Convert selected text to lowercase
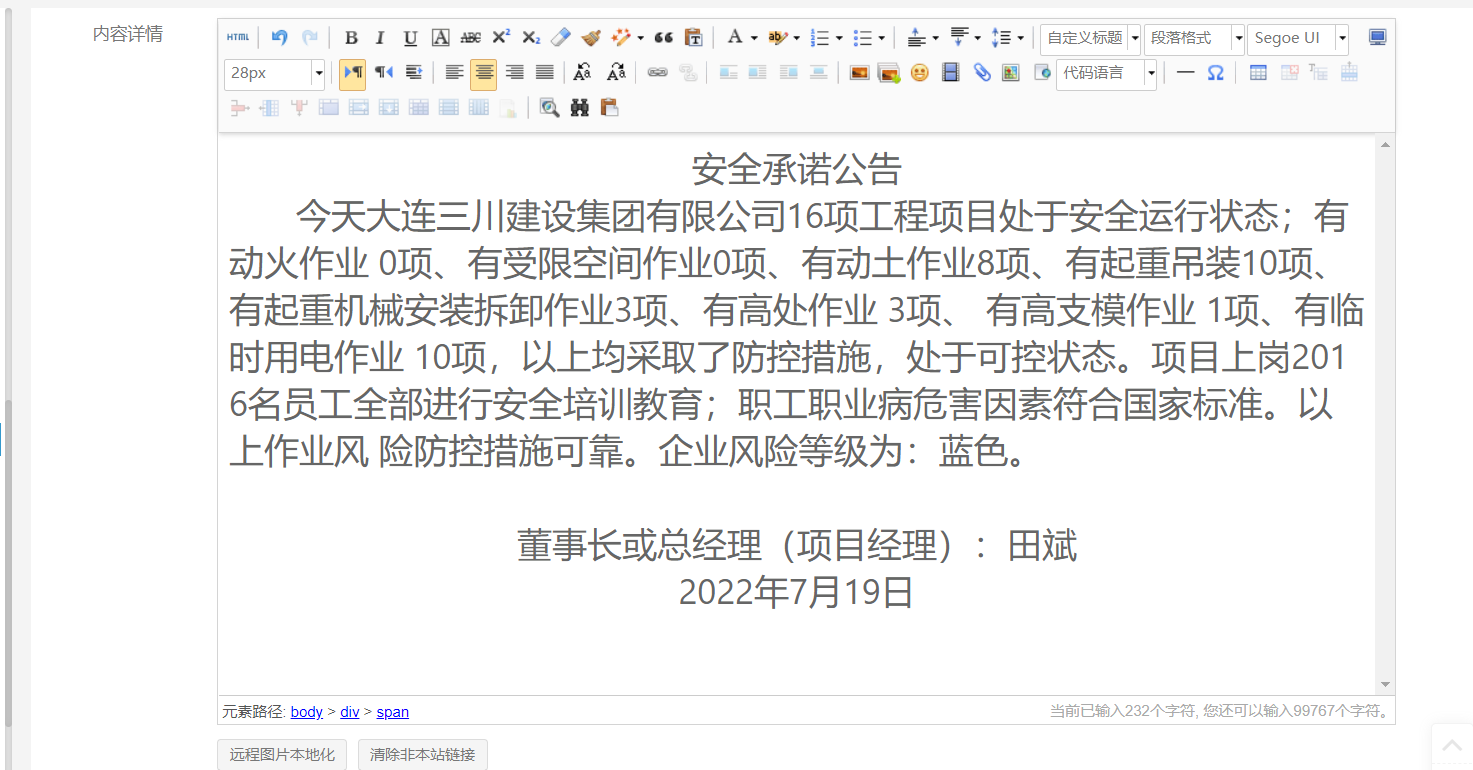 coord(616,73)
